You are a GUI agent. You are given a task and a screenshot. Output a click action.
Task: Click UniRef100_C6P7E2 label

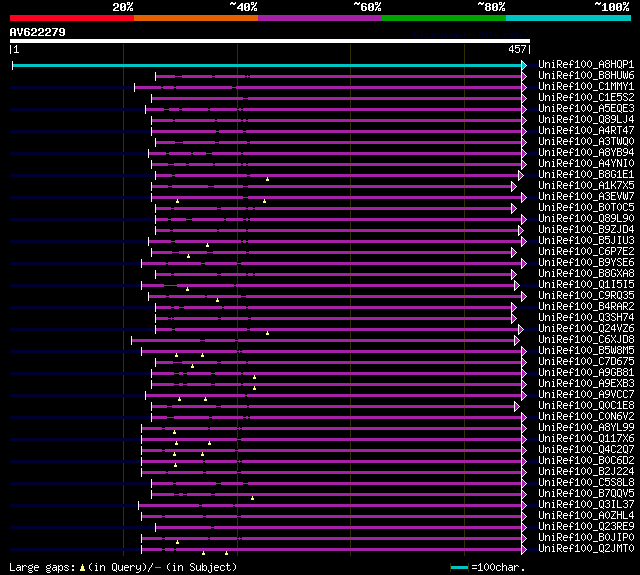point(586,252)
